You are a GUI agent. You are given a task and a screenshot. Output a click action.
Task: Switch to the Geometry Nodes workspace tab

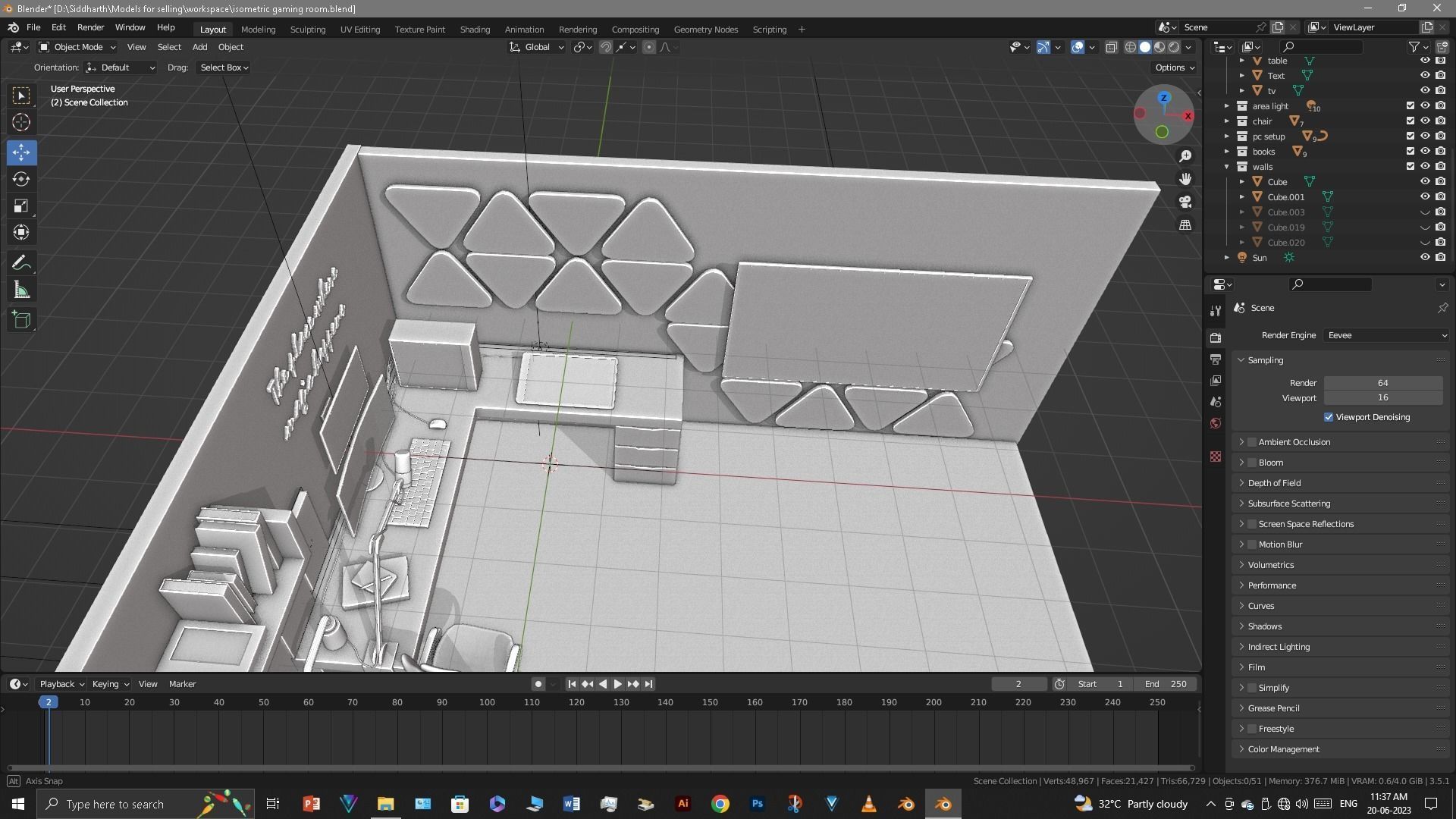705,30
